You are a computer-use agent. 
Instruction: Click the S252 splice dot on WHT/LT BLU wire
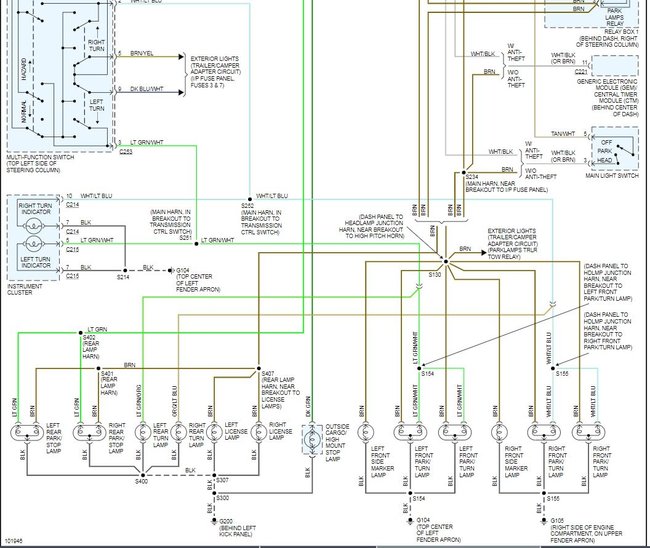pyautogui.click(x=250, y=199)
